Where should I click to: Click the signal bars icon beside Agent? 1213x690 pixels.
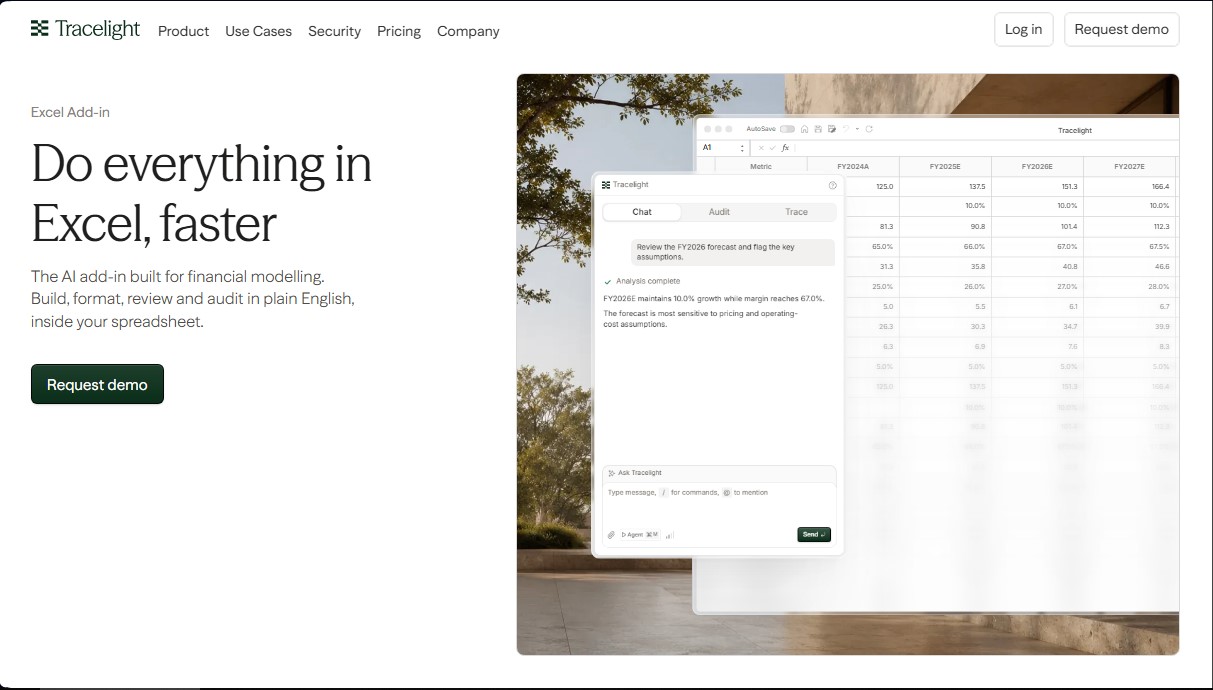pyautogui.click(x=669, y=536)
